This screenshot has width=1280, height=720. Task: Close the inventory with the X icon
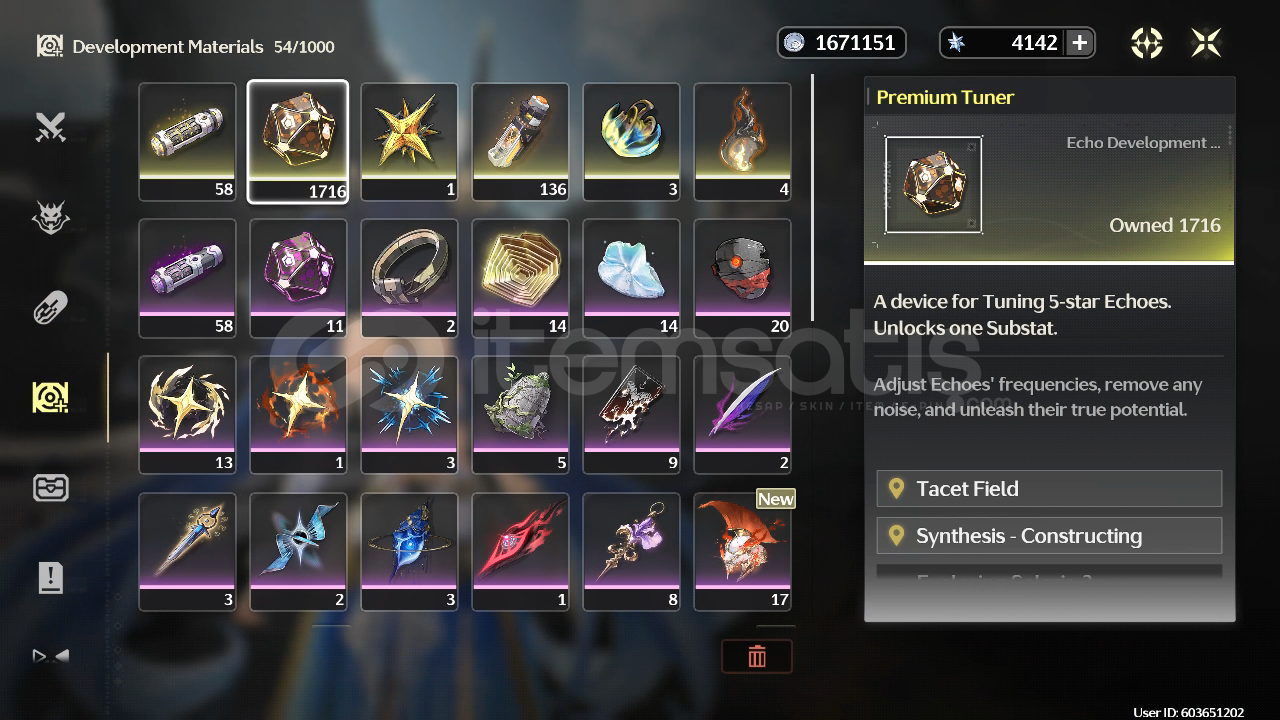[x=1206, y=43]
